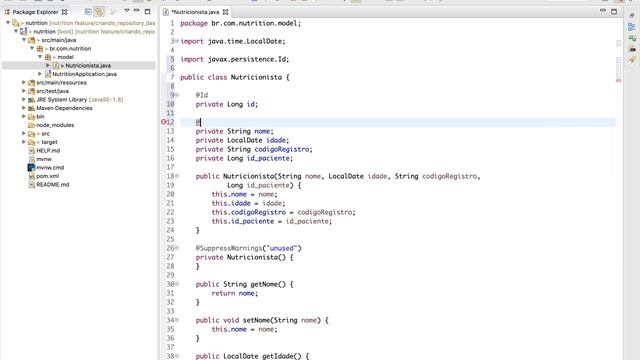Click Collapse All in Package Explorer

click(x=88, y=12)
